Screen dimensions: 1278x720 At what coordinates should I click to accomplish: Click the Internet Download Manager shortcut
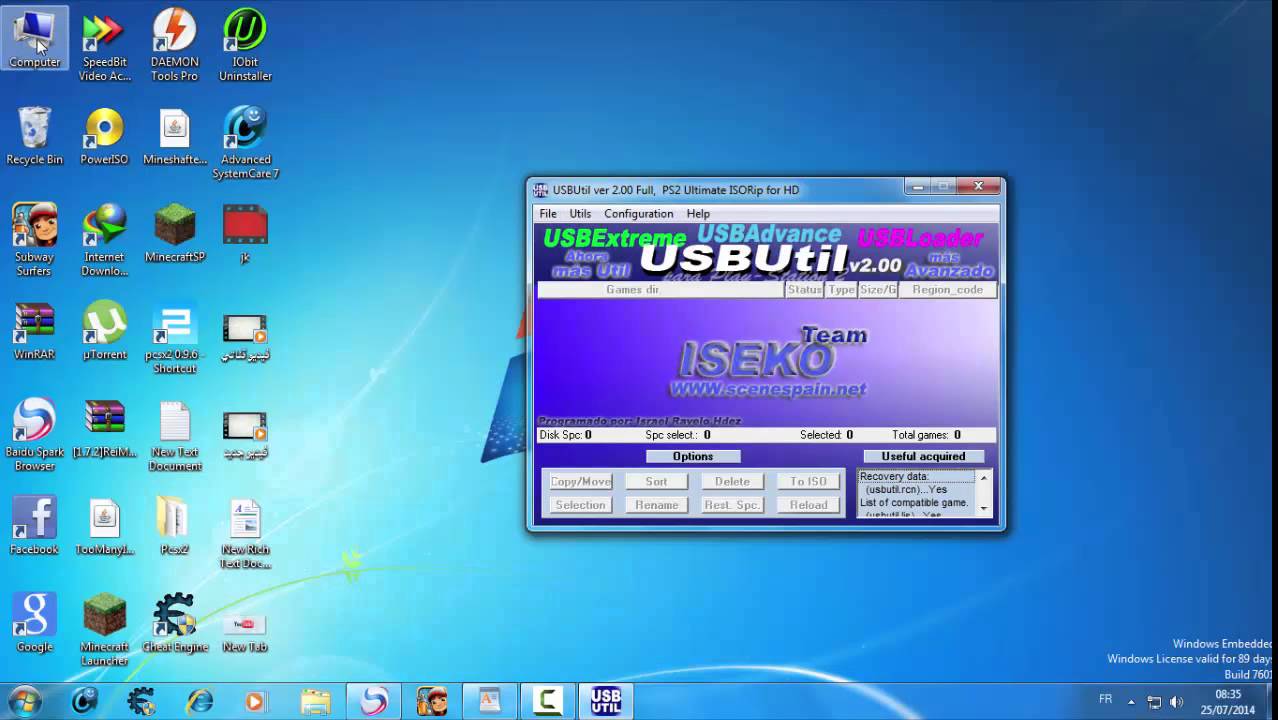[x=105, y=240]
